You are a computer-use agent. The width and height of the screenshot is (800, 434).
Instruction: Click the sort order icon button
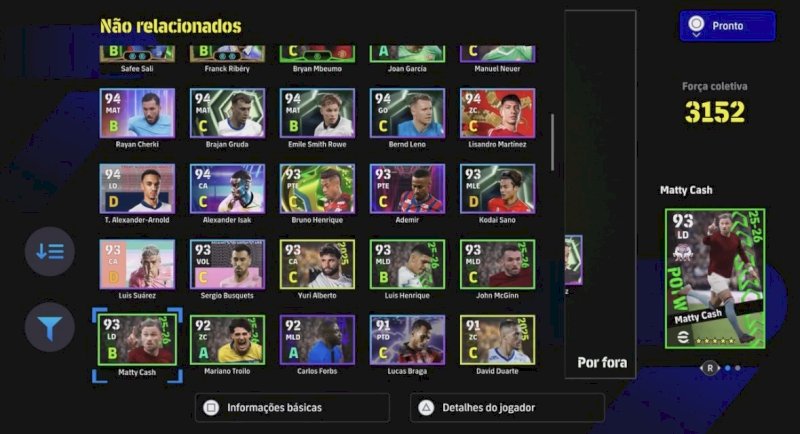pos(49,251)
